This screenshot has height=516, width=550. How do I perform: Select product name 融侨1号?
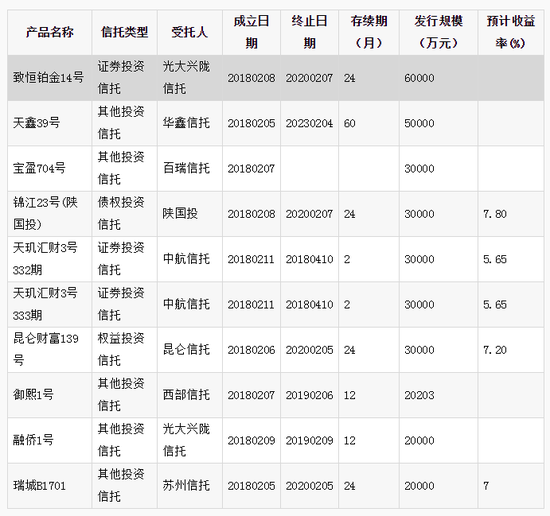33,440
